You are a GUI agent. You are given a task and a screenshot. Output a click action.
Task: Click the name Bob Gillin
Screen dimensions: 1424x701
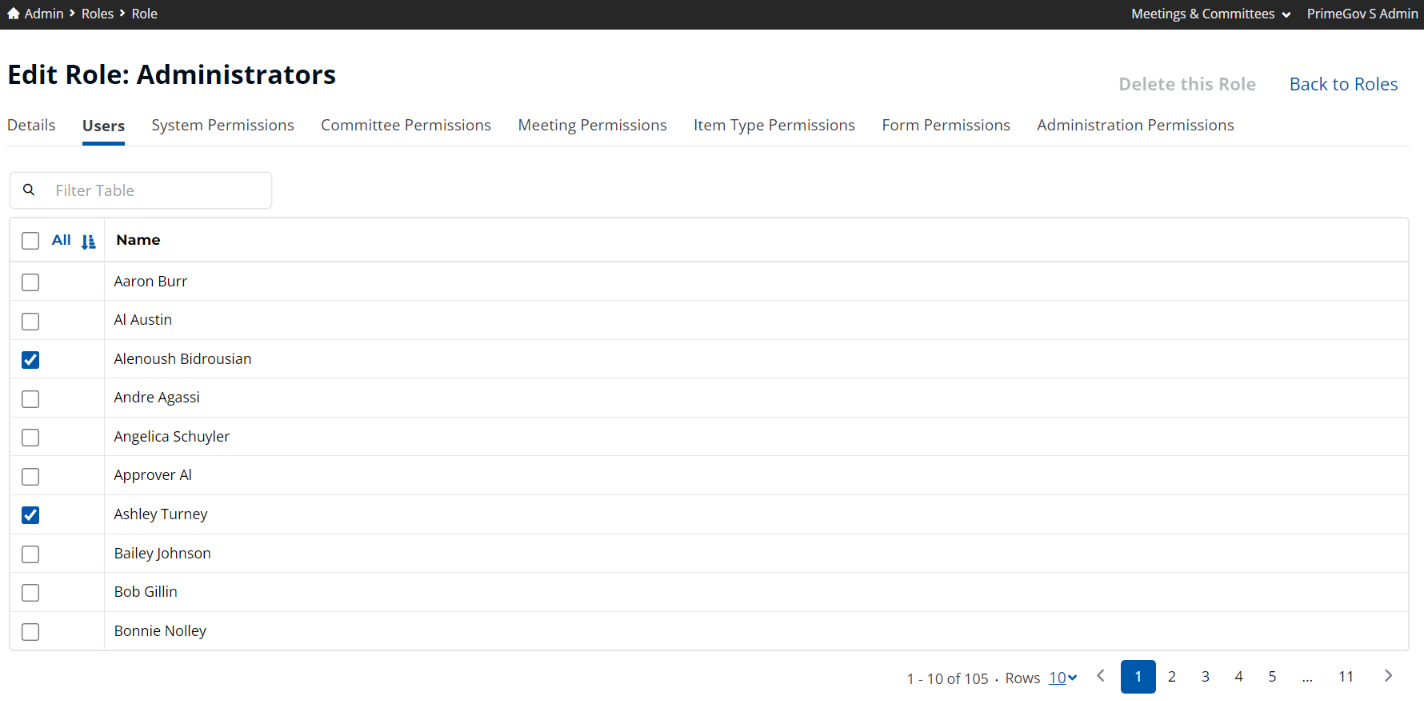tap(145, 592)
